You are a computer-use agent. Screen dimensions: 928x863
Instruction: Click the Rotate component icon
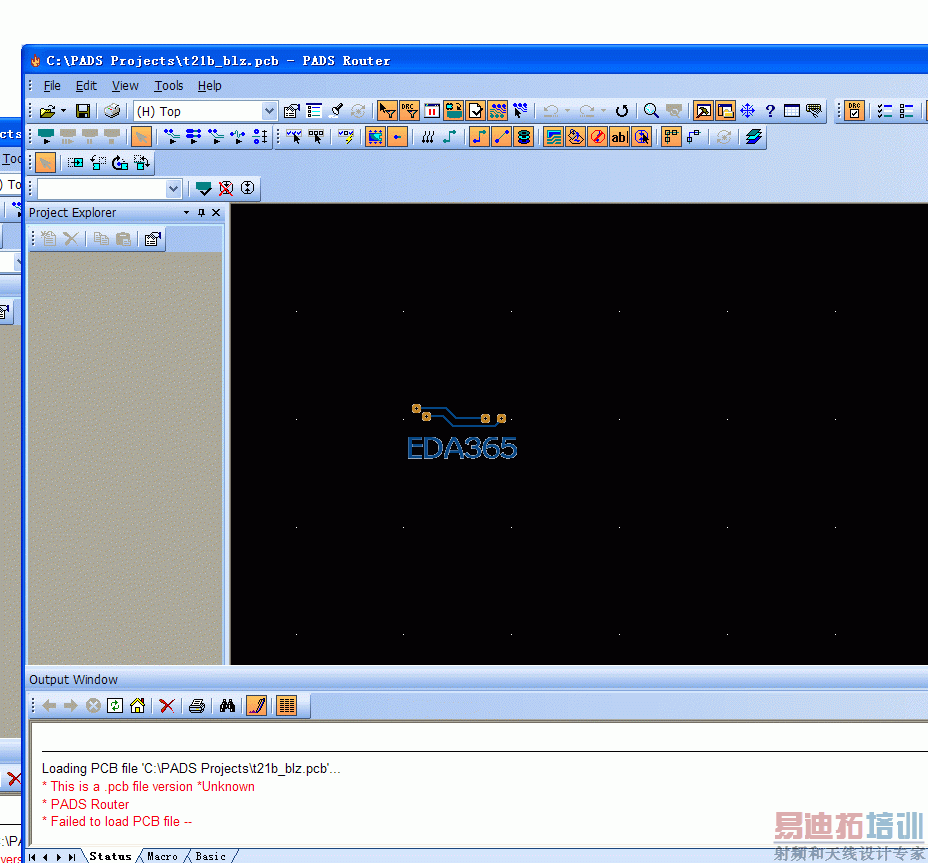(120, 163)
